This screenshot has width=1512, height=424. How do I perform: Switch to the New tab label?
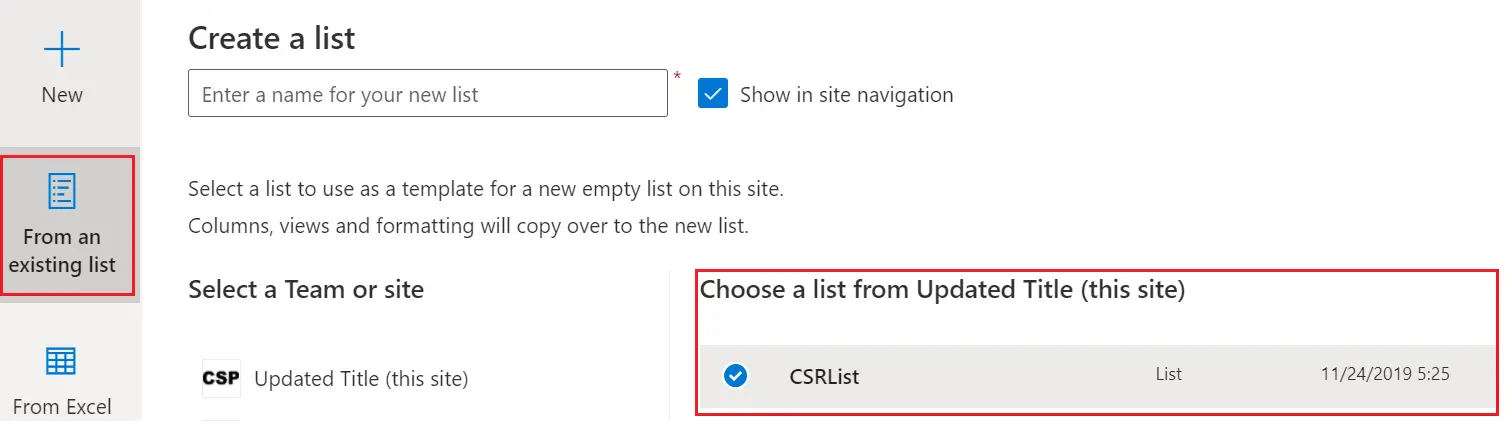click(x=62, y=95)
